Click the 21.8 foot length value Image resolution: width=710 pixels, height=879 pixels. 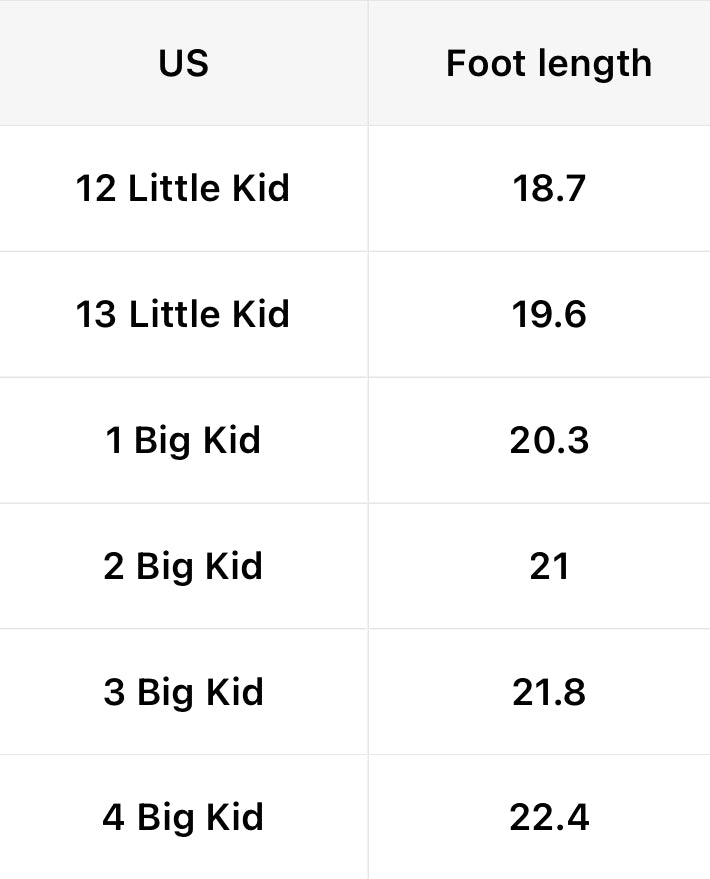tap(548, 692)
